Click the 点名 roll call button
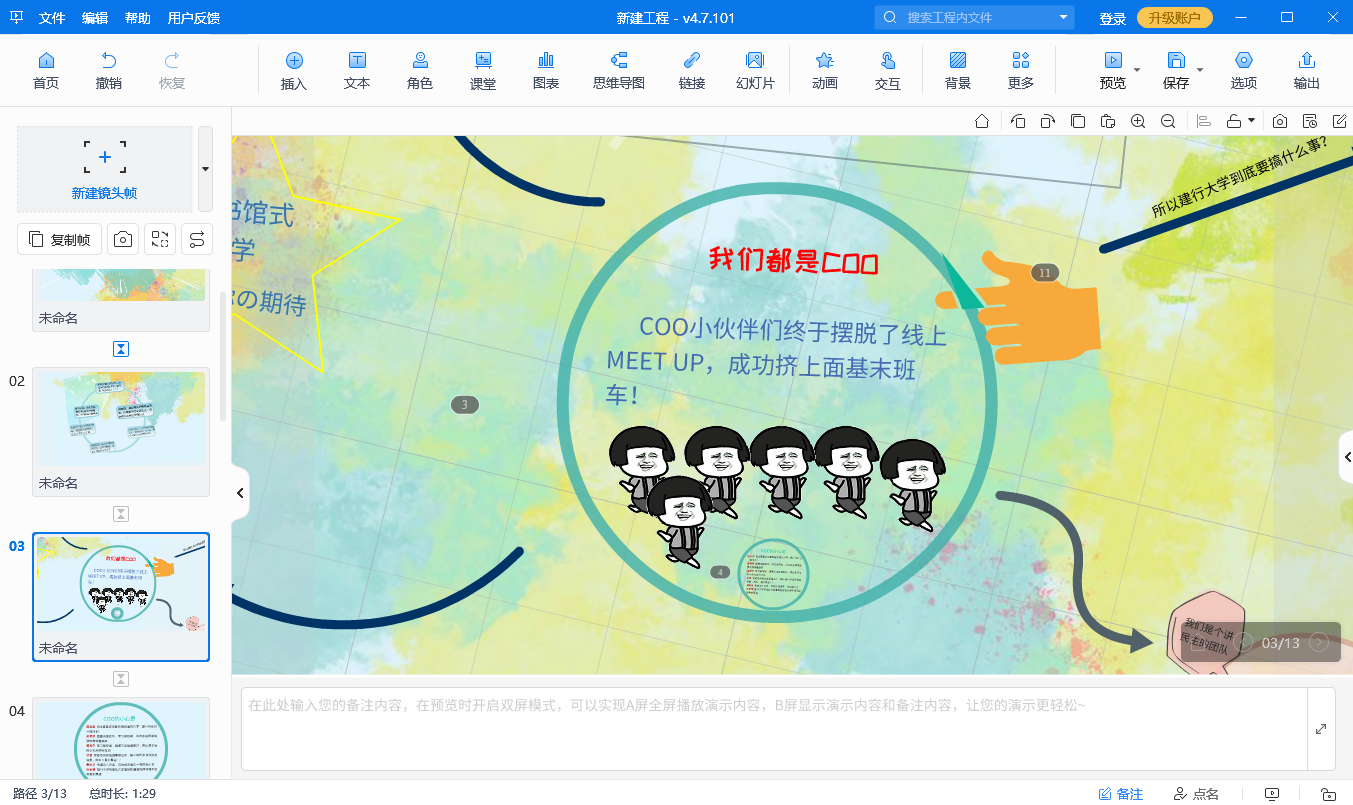 tap(1196, 794)
